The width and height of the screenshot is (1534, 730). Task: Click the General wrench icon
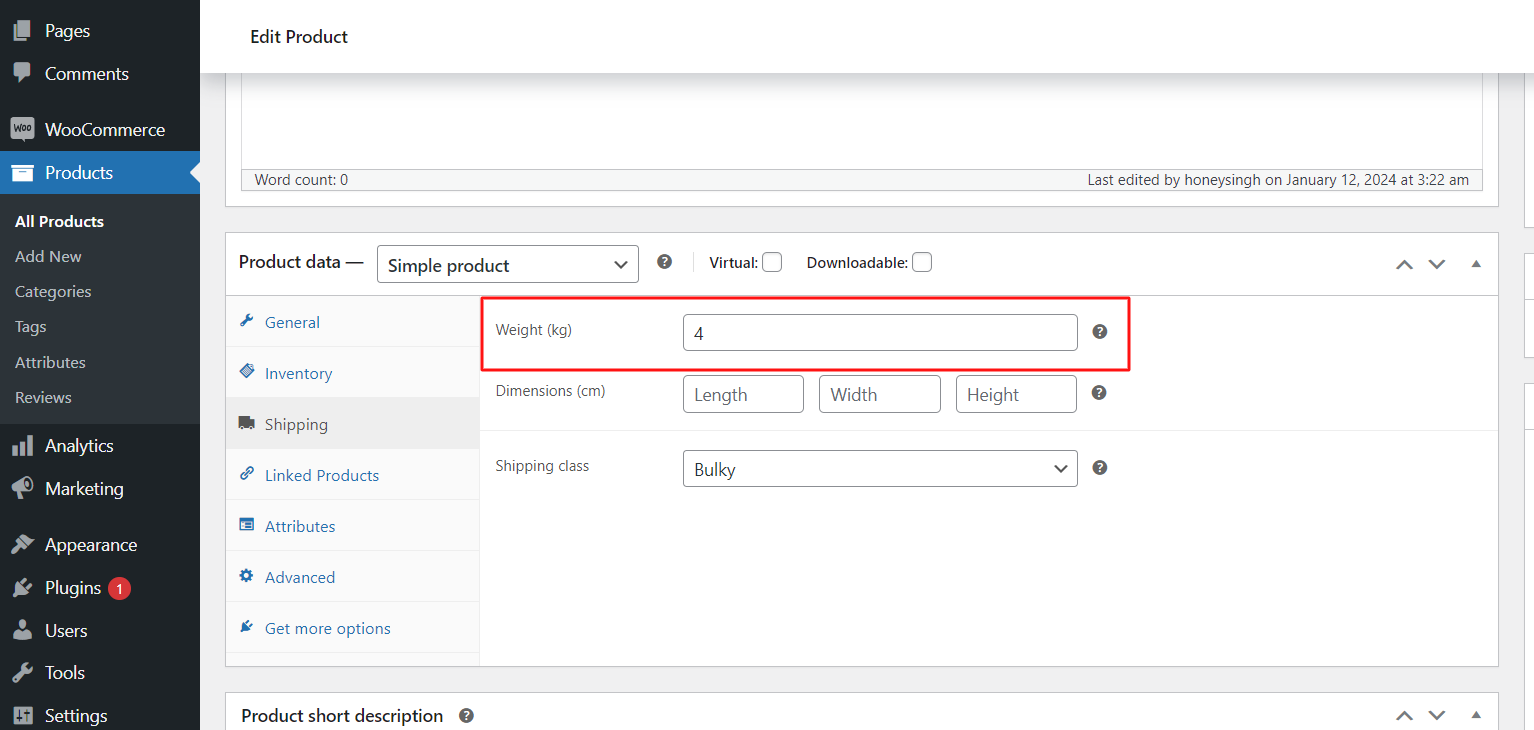[246, 321]
